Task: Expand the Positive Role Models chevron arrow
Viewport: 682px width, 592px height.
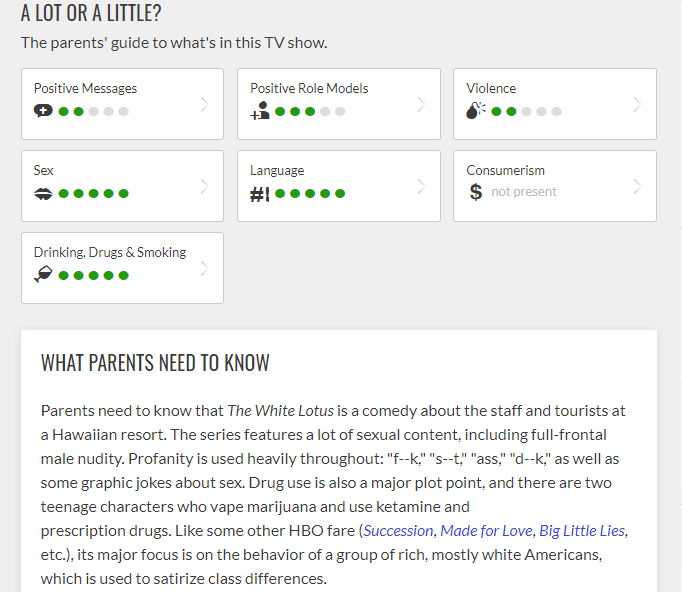Action: point(421,104)
